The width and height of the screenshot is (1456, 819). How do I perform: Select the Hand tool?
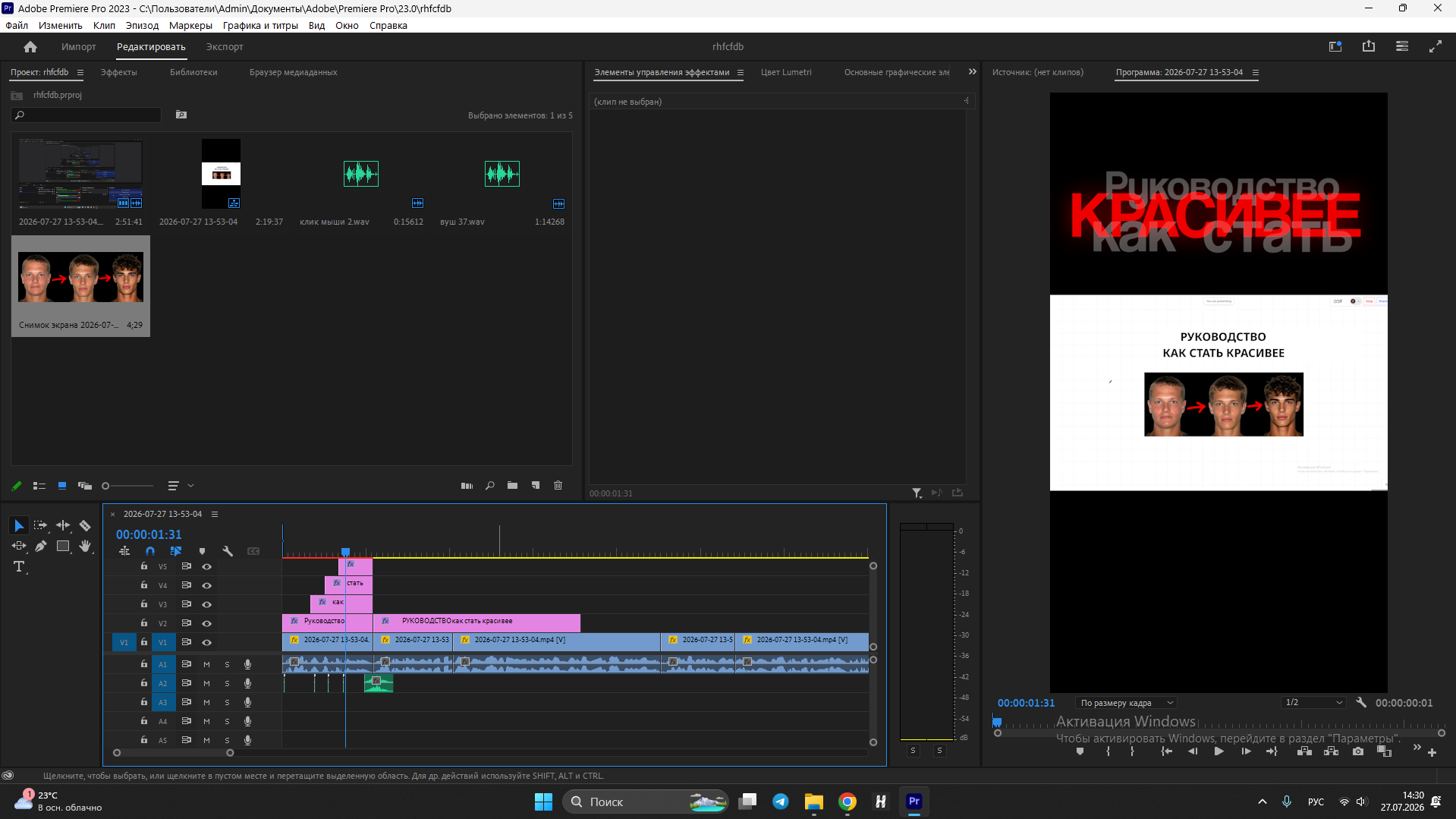pyautogui.click(x=85, y=546)
